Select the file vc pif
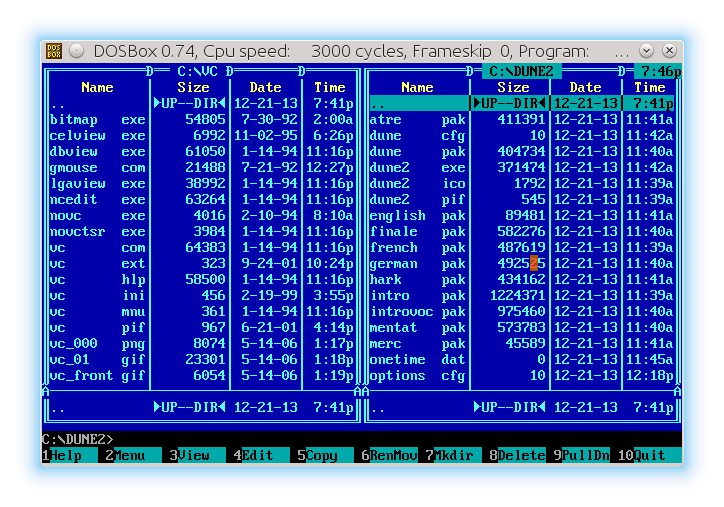Screen dimensions: 724x507 pyautogui.click(x=202, y=327)
